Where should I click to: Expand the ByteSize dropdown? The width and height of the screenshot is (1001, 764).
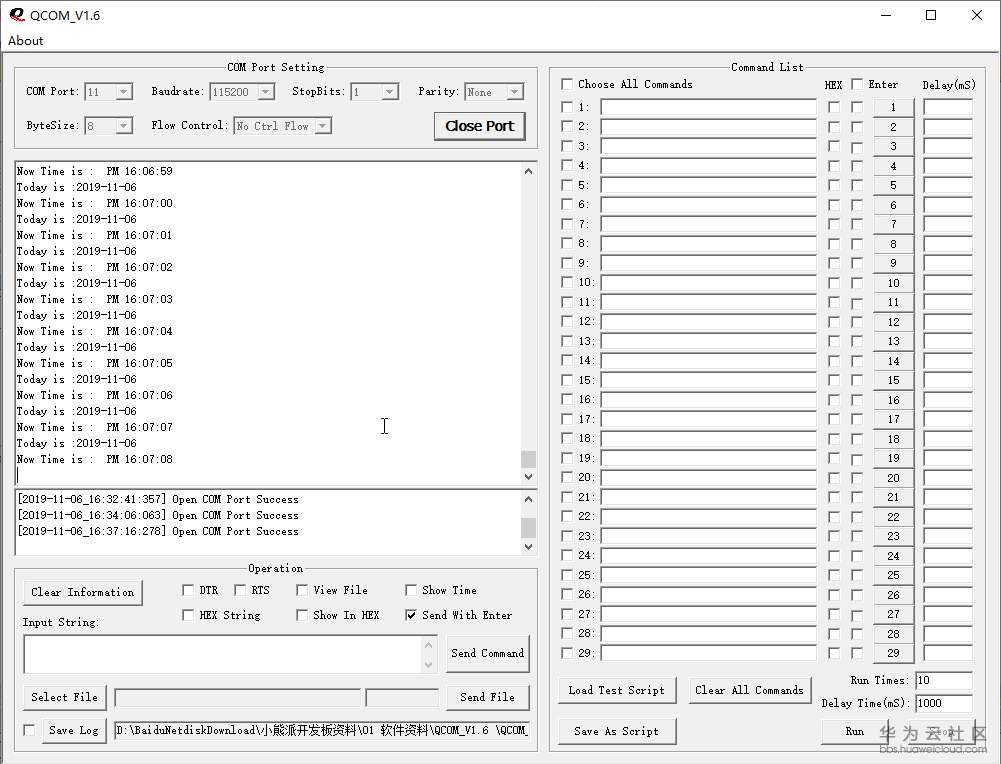click(x=124, y=126)
